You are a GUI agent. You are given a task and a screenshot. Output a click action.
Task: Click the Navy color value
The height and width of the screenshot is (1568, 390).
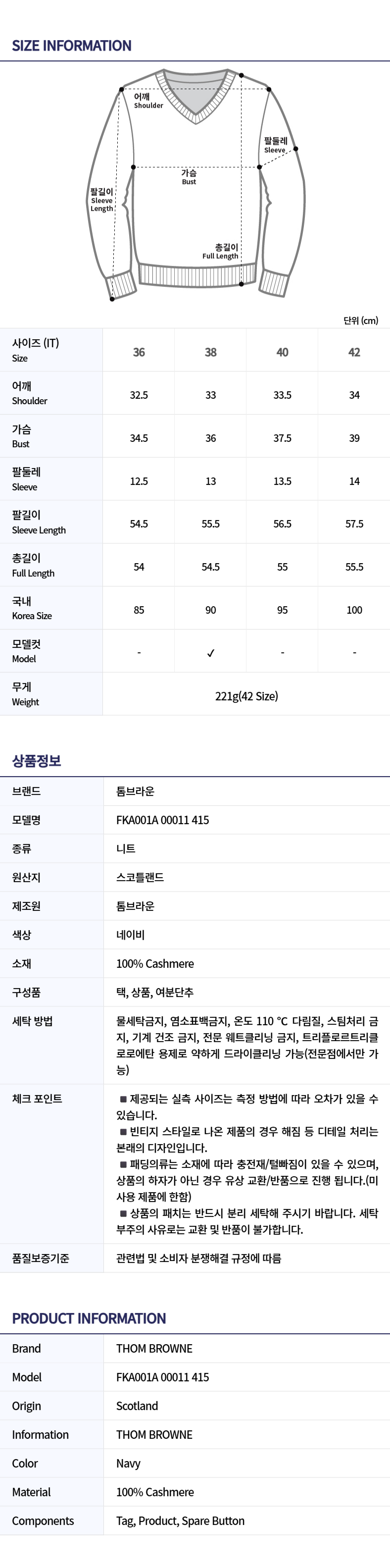[128, 1463]
